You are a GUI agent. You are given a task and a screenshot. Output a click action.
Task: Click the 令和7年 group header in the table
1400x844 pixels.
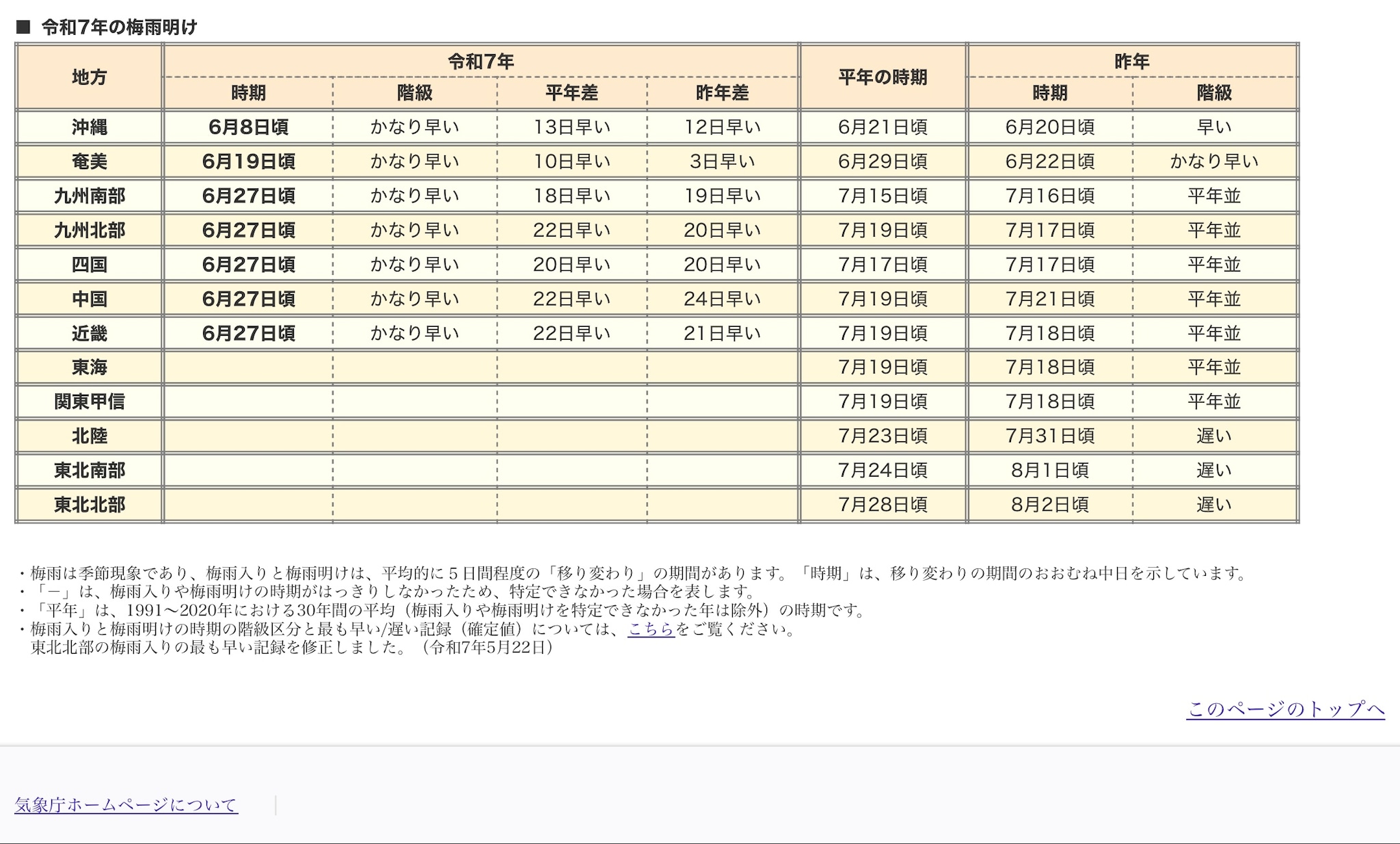tap(481, 62)
